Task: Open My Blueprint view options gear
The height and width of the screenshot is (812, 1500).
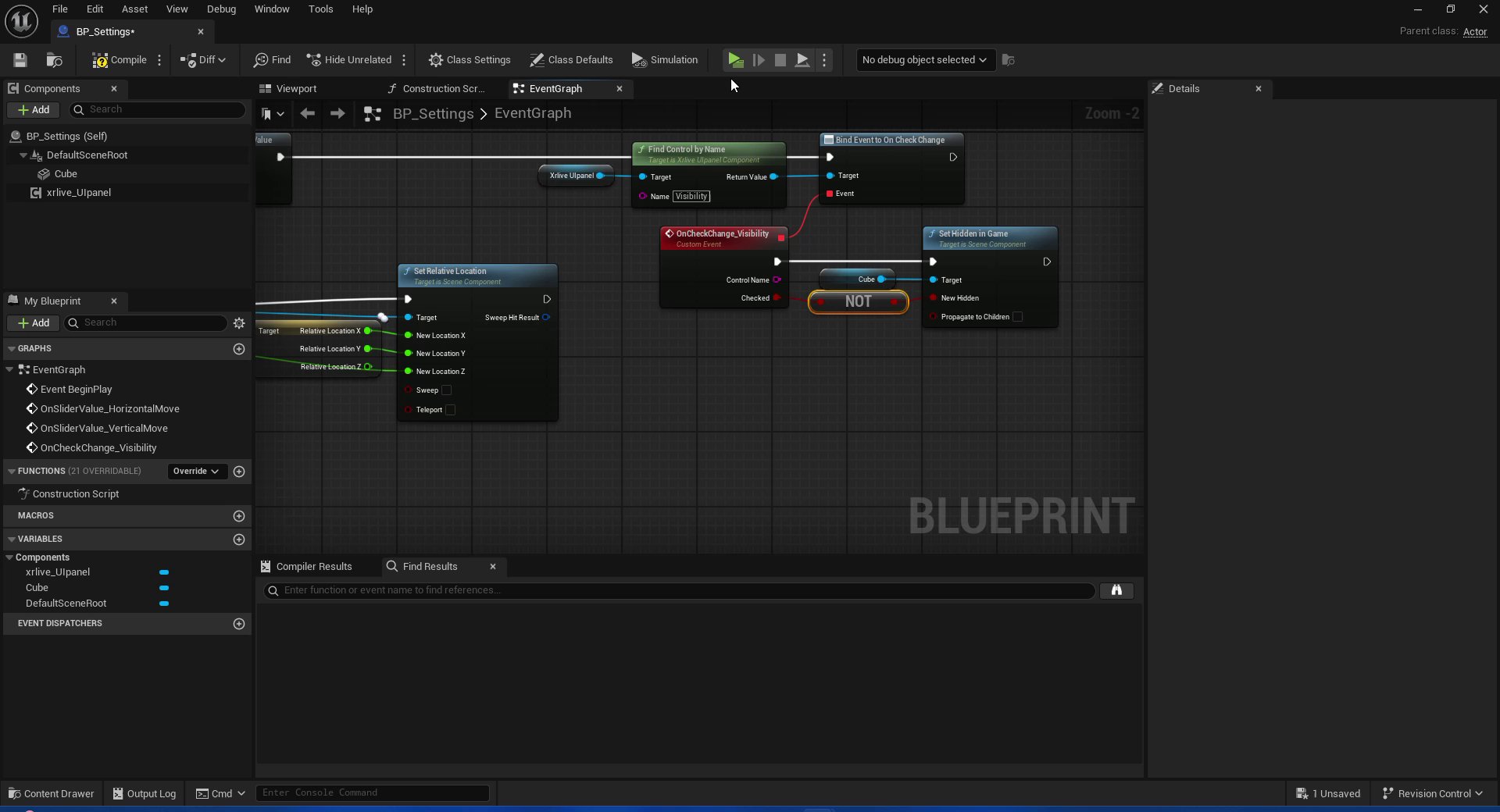Action: coord(239,323)
